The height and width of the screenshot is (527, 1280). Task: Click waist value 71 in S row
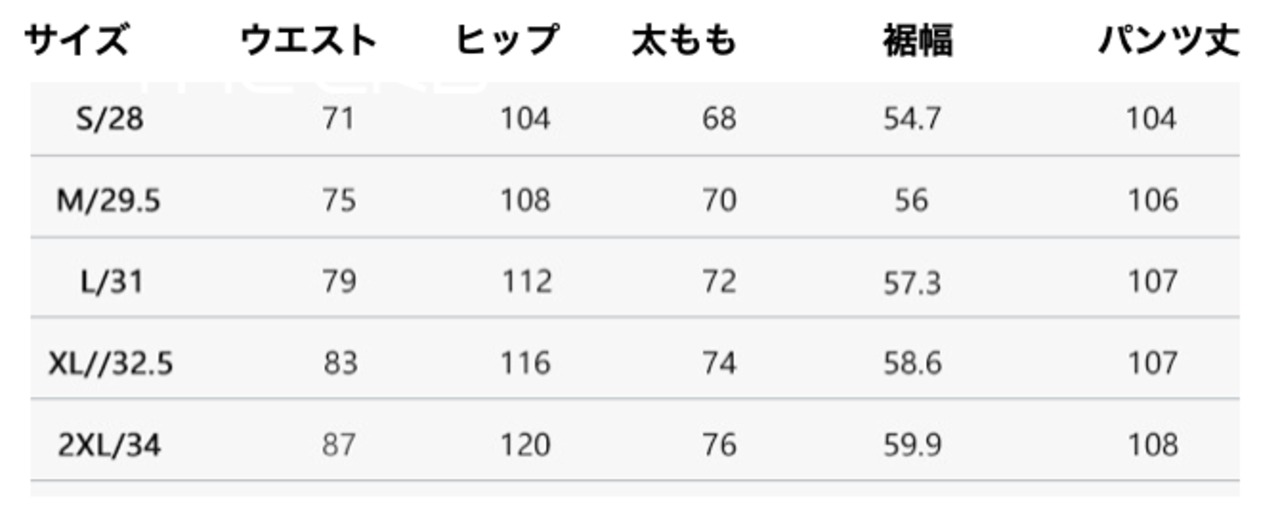coord(339,119)
